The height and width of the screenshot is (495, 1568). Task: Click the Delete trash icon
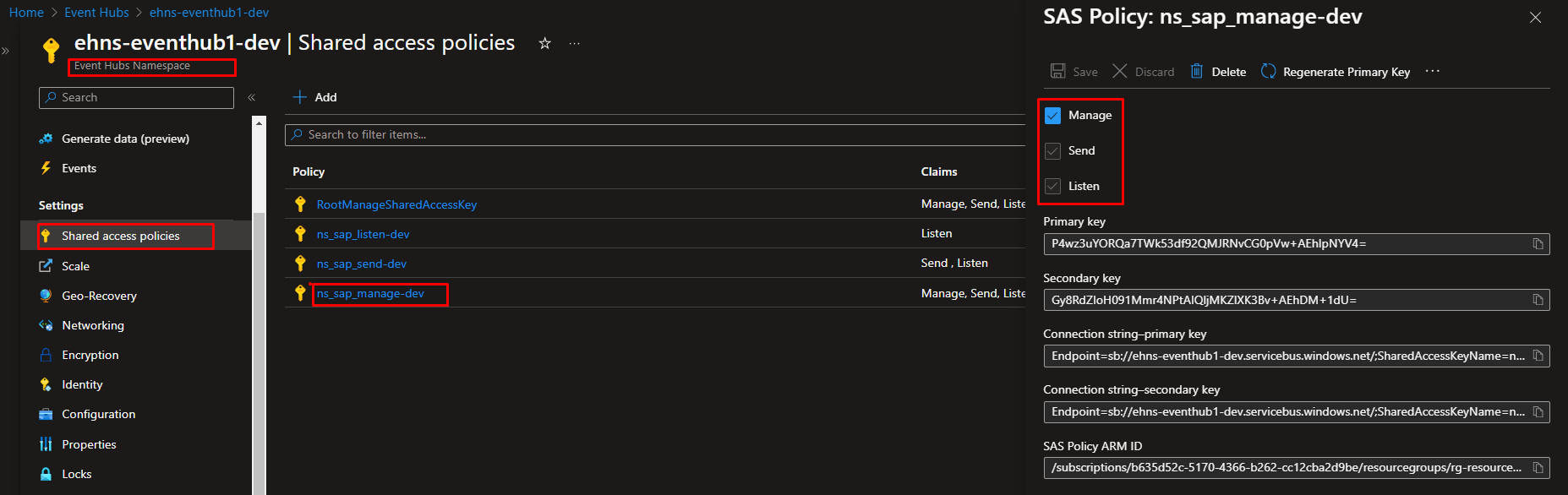click(1197, 71)
